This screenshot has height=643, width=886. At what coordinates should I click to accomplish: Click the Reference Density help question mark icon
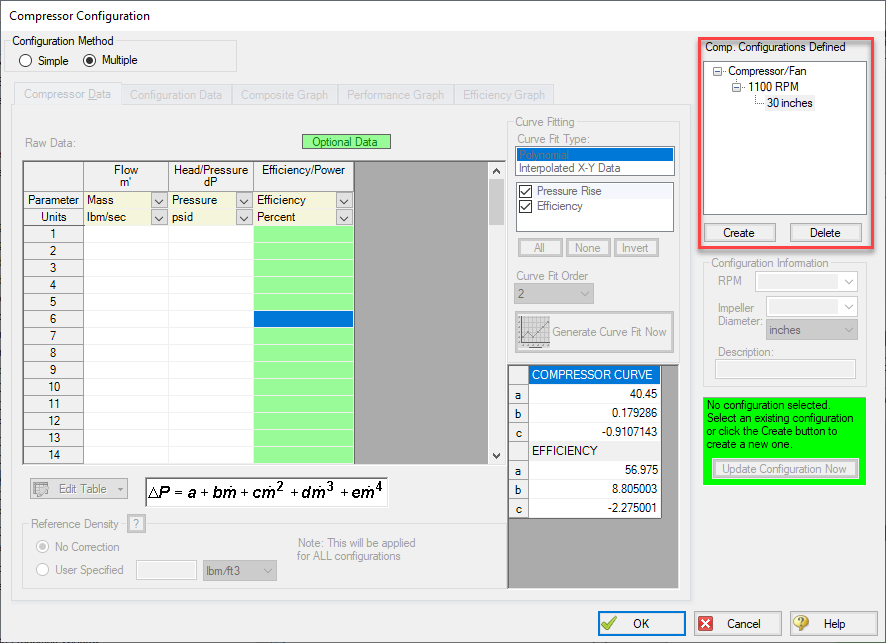tap(137, 524)
